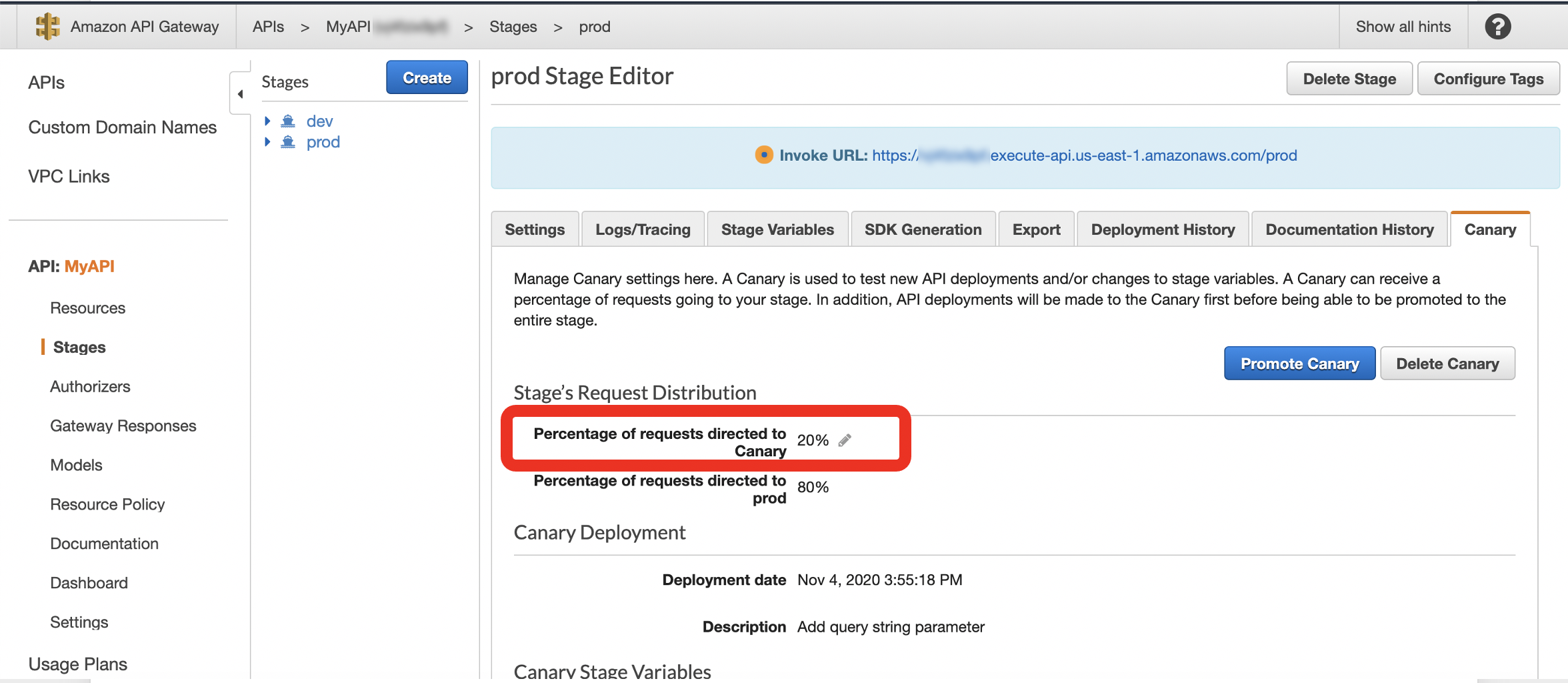This screenshot has height=683, width=1568.
Task: Click the 'Add query string parameter' description
Action: coord(891,627)
